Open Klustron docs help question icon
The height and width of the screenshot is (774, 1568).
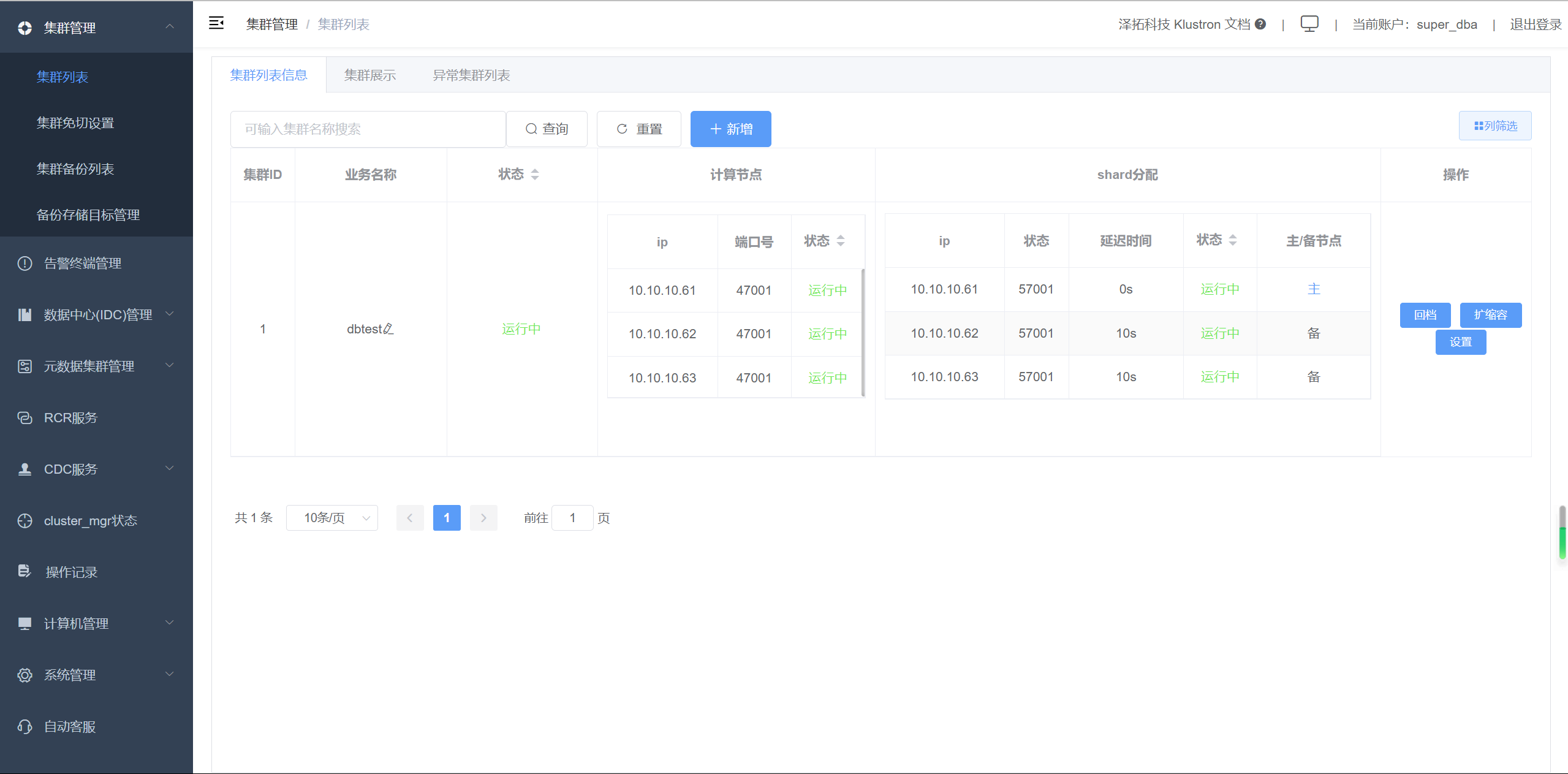[x=1260, y=24]
